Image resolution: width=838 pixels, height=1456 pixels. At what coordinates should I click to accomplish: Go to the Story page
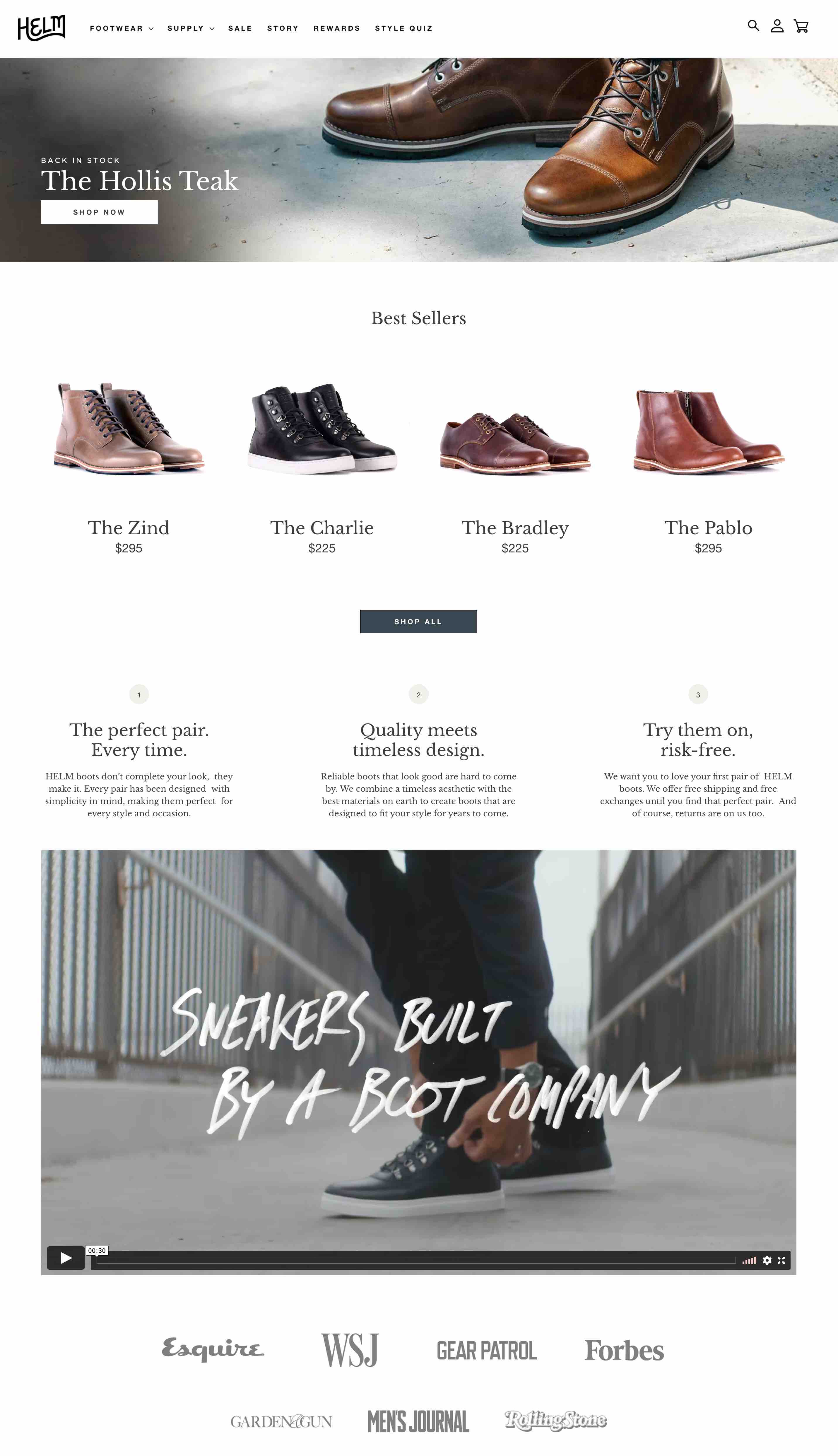point(283,28)
